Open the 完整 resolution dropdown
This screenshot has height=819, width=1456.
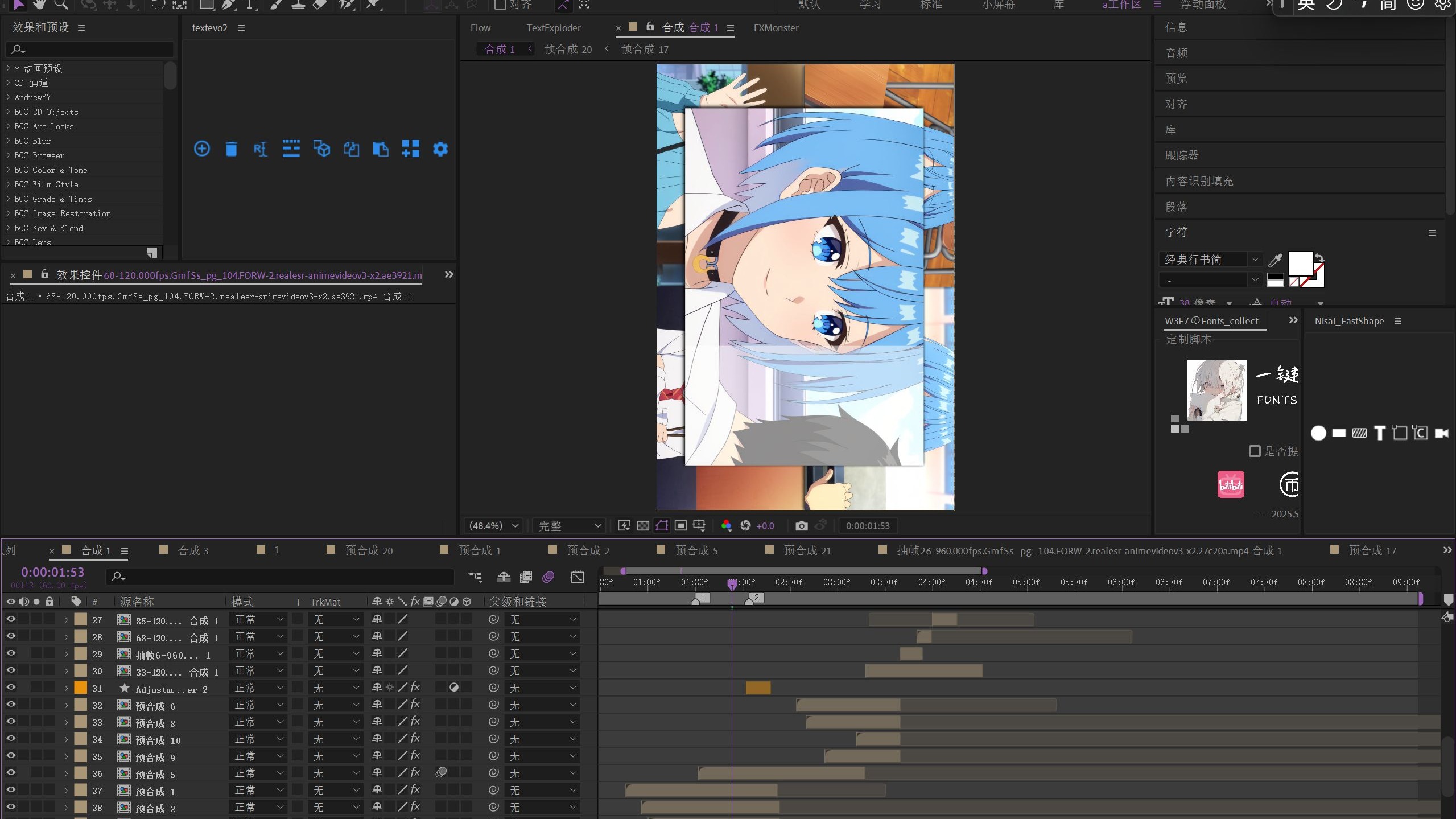click(x=569, y=526)
